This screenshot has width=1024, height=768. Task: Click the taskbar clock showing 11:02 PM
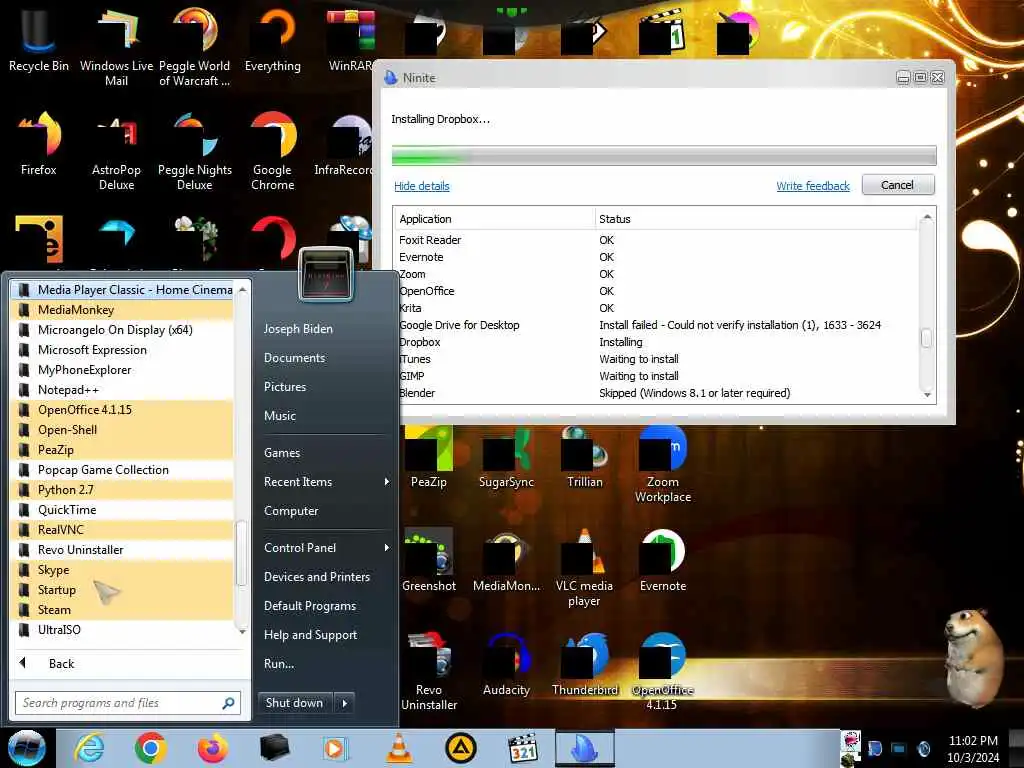(973, 748)
